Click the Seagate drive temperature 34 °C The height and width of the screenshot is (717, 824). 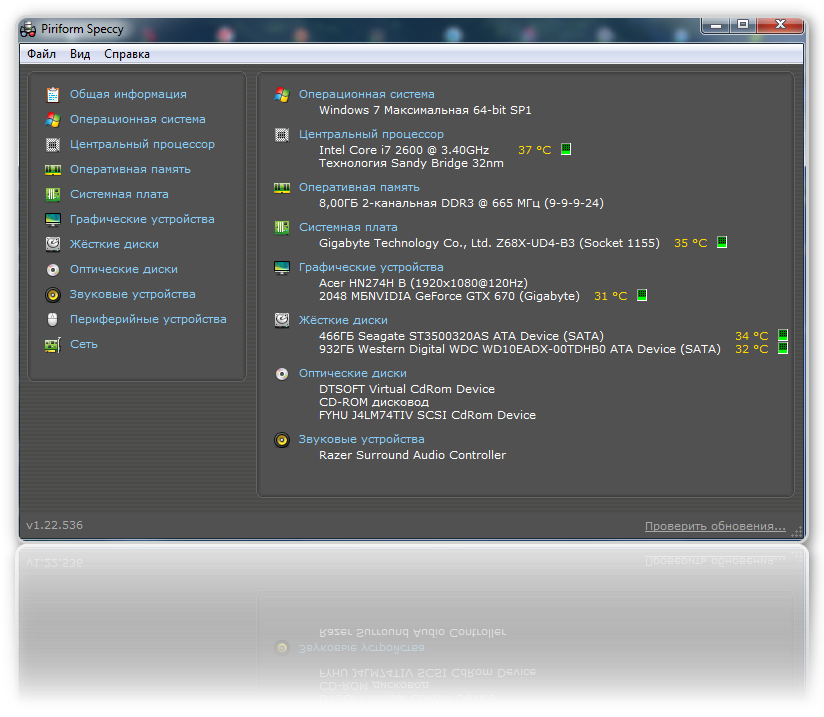[x=751, y=336]
